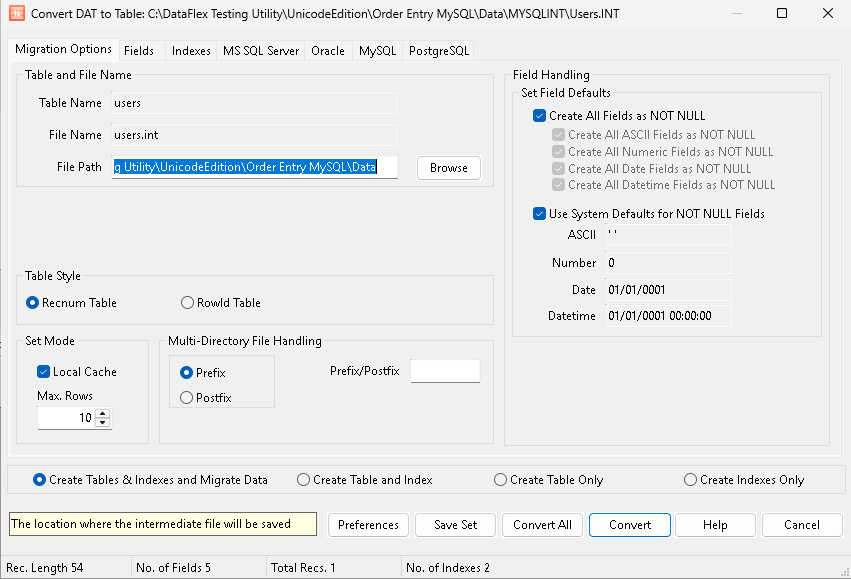This screenshot has height=579, width=851.
Task: Switch to the Fields tab
Action: point(139,51)
